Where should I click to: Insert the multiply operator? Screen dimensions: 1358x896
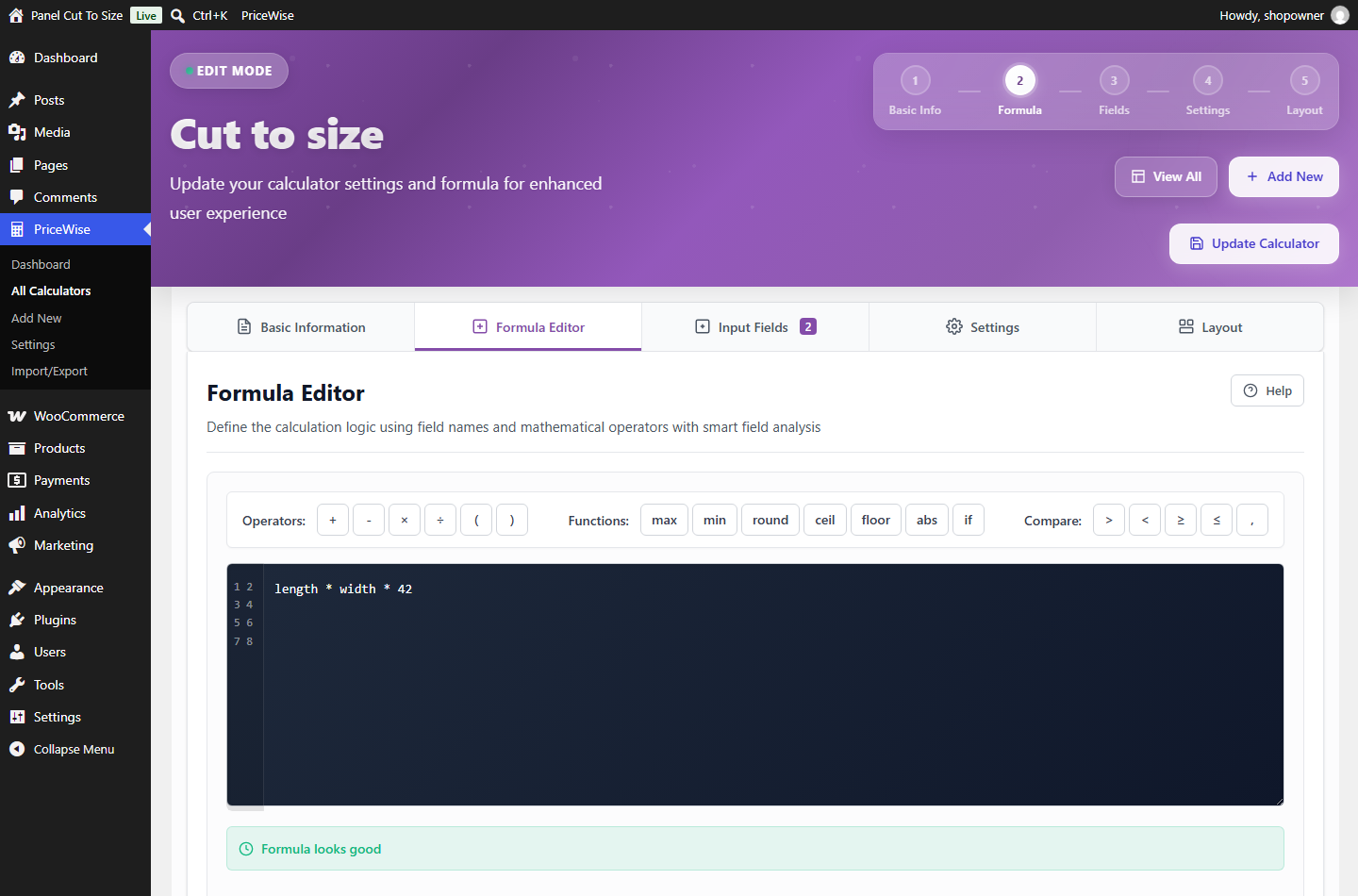point(405,520)
